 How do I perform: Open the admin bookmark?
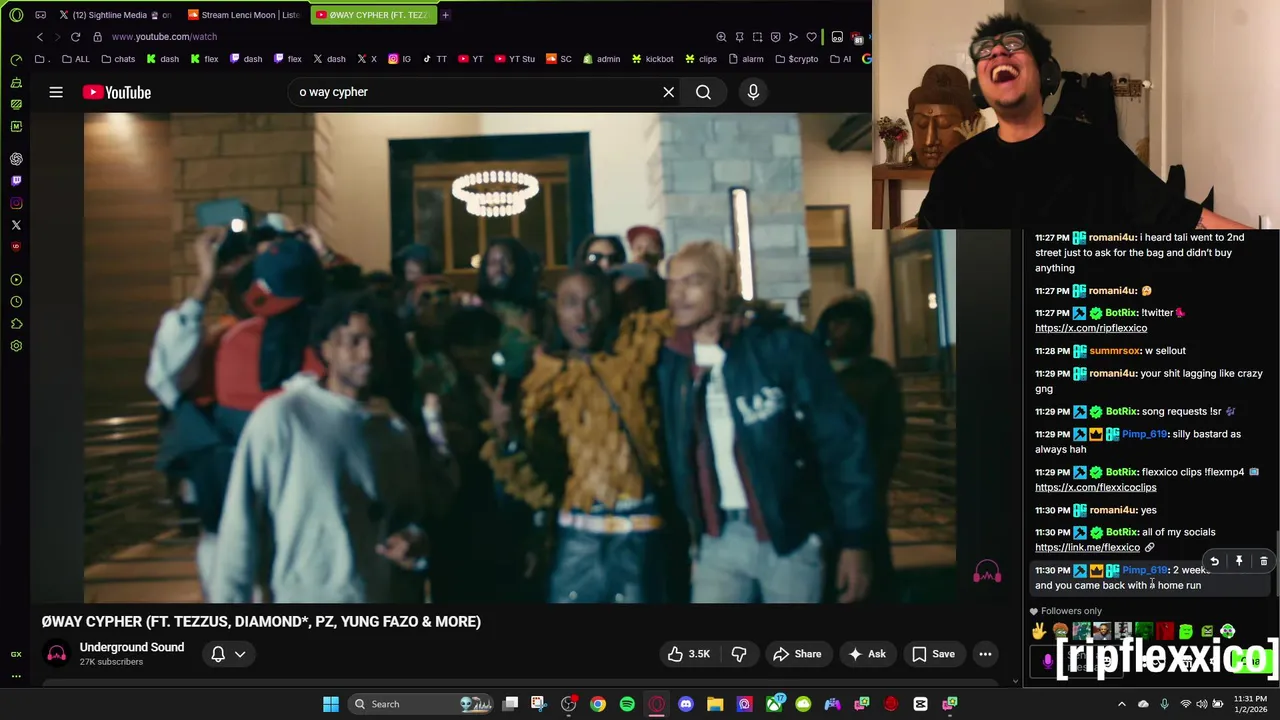601,59
